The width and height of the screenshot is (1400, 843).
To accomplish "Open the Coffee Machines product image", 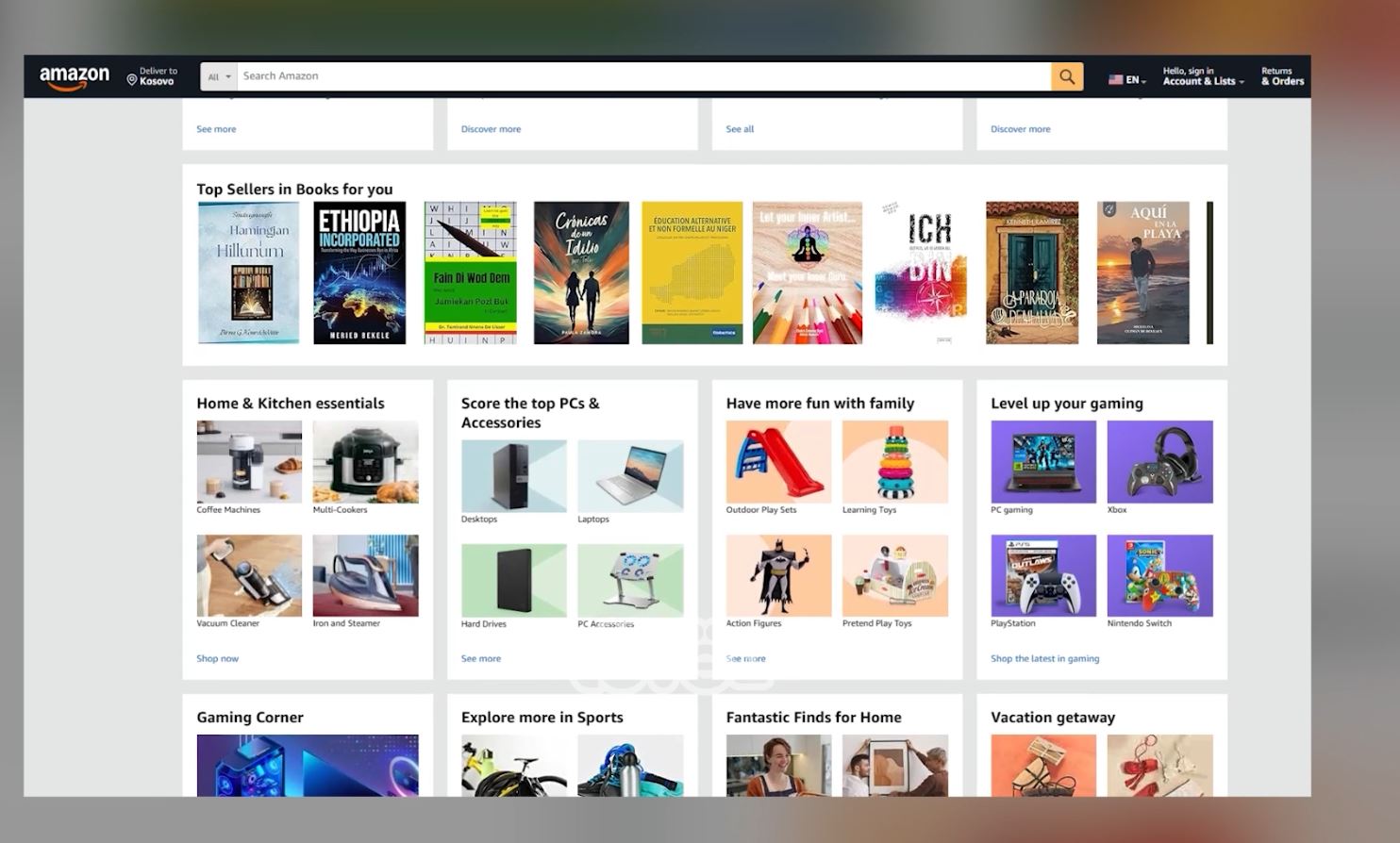I will [x=249, y=462].
